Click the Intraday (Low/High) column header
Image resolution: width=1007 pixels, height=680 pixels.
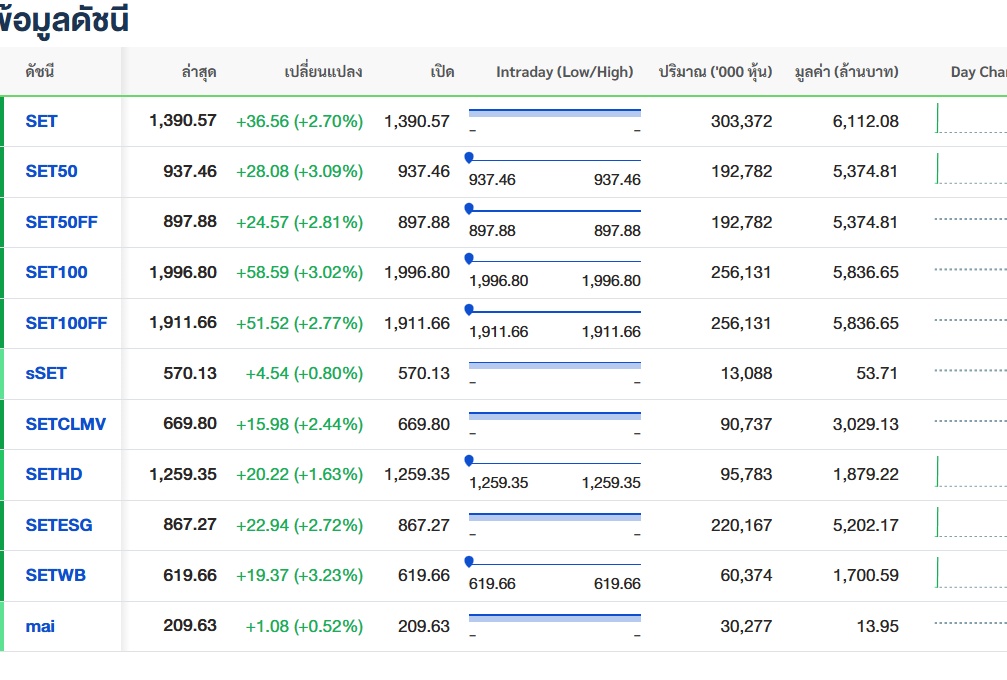click(564, 72)
